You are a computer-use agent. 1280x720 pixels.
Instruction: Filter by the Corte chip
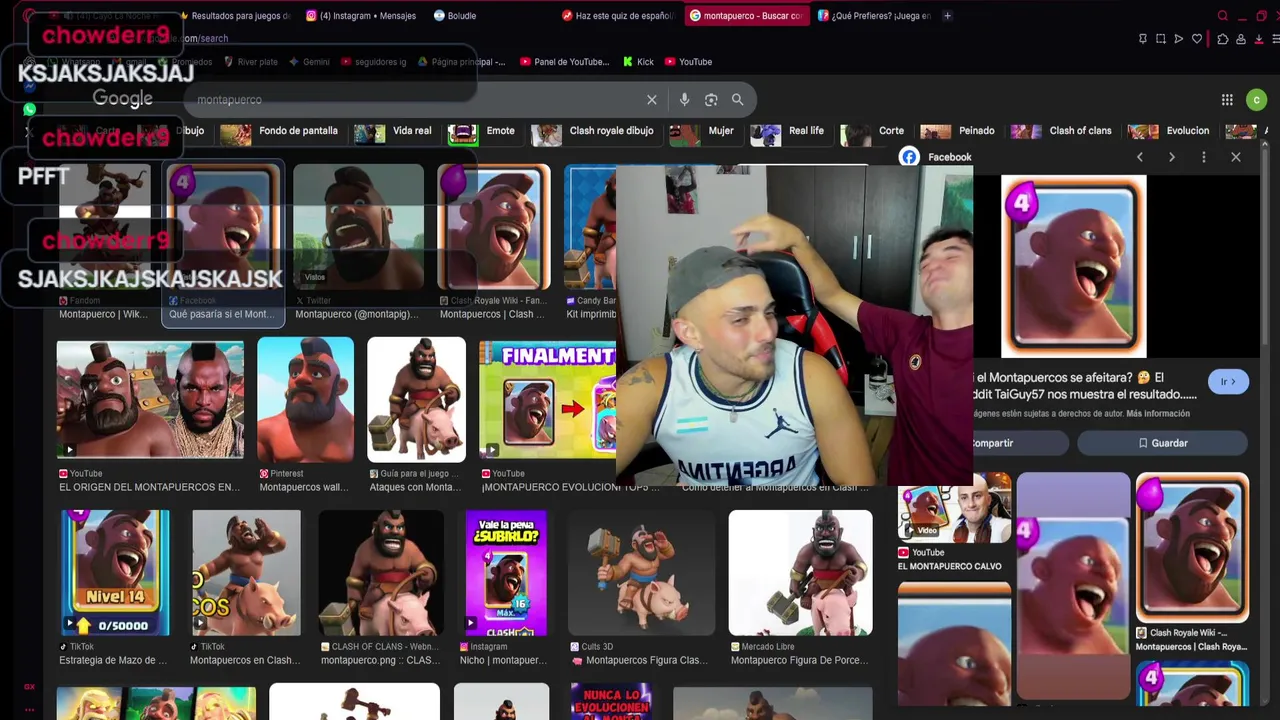pyautogui.click(x=874, y=132)
